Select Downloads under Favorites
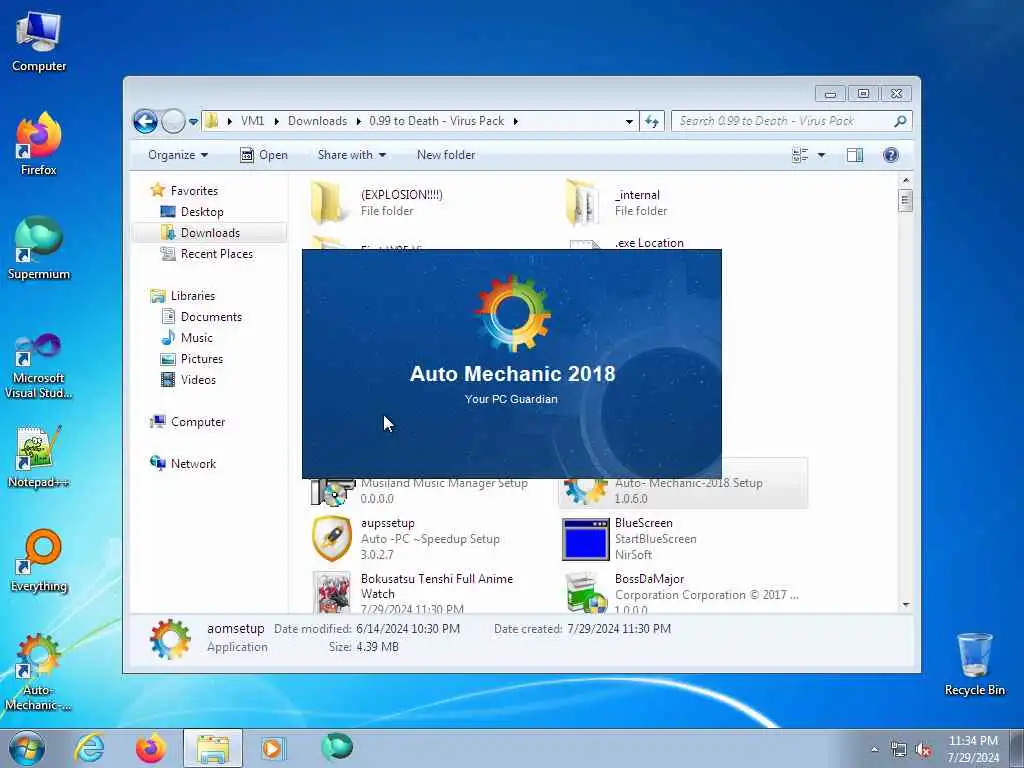This screenshot has width=1024, height=768. (x=210, y=232)
